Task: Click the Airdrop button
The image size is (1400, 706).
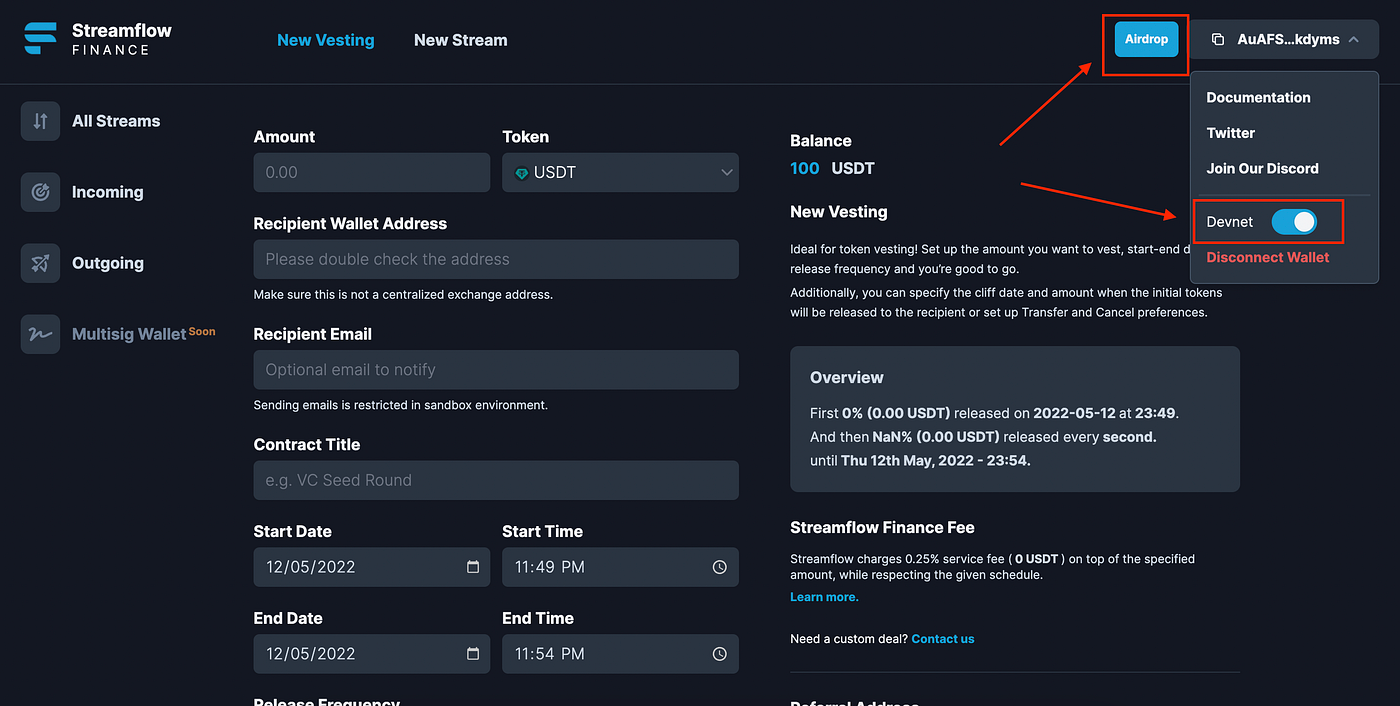Action: pyautogui.click(x=1147, y=40)
